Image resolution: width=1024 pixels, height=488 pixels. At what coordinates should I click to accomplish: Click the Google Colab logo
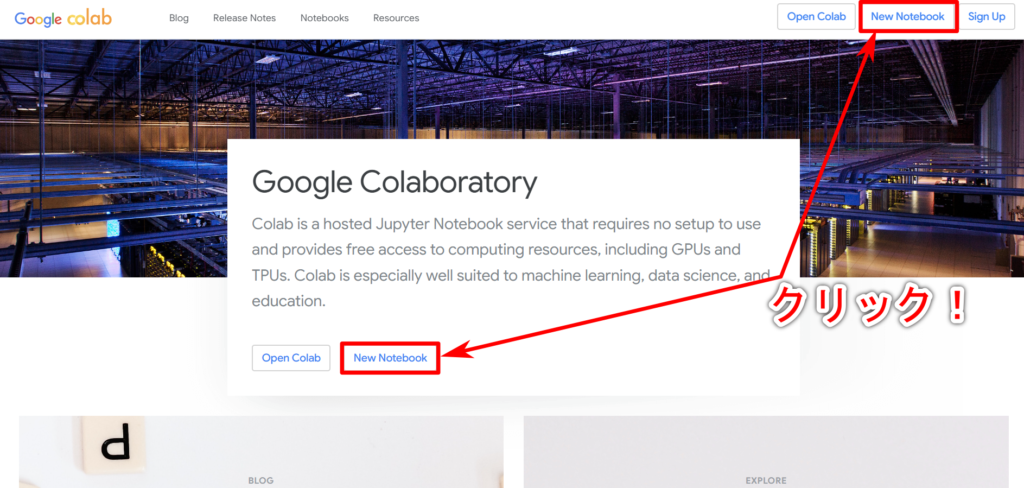63,18
